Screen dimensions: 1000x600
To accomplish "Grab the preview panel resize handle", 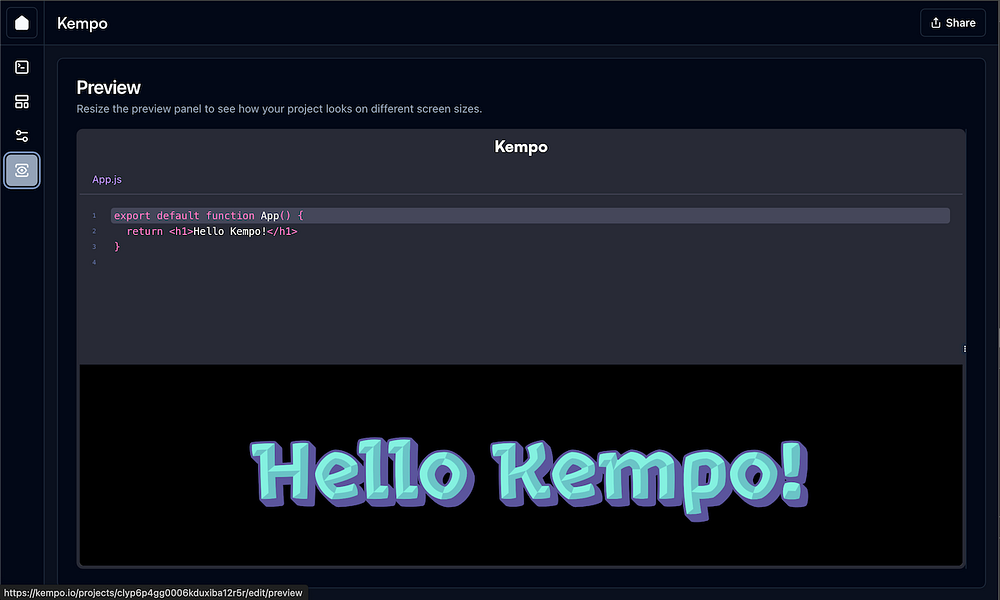I will tap(964, 349).
